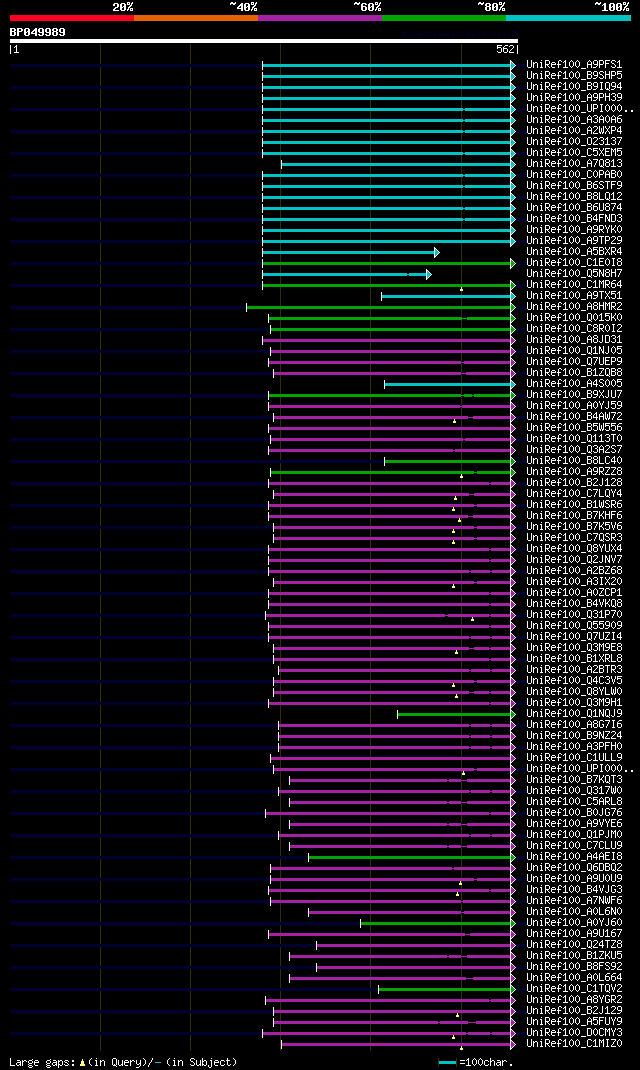Screen dimensions: 640x1070
Task: Select the UniRef100_B7KHF6 label
Action: click(x=574, y=516)
